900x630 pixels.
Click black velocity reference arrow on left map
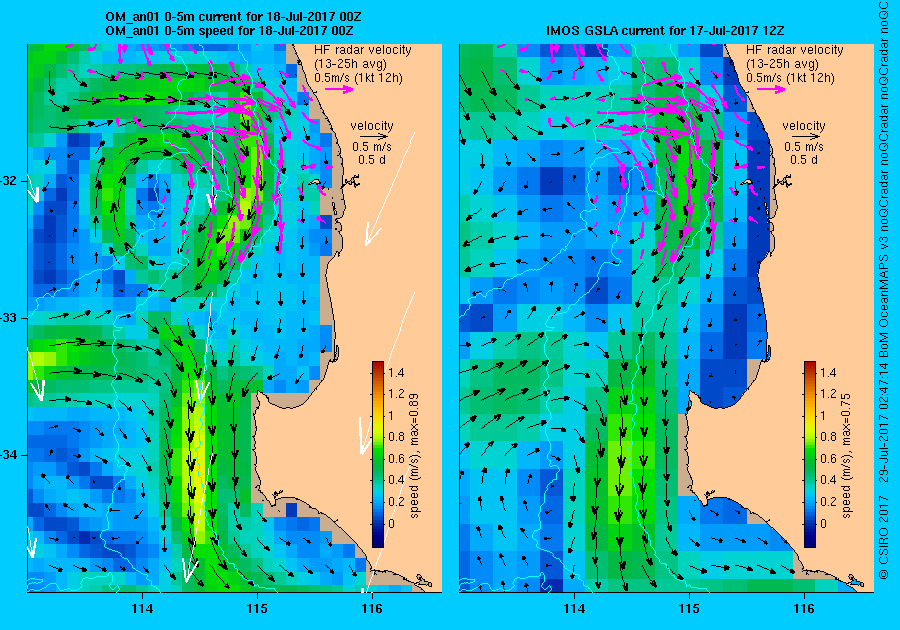375,137
